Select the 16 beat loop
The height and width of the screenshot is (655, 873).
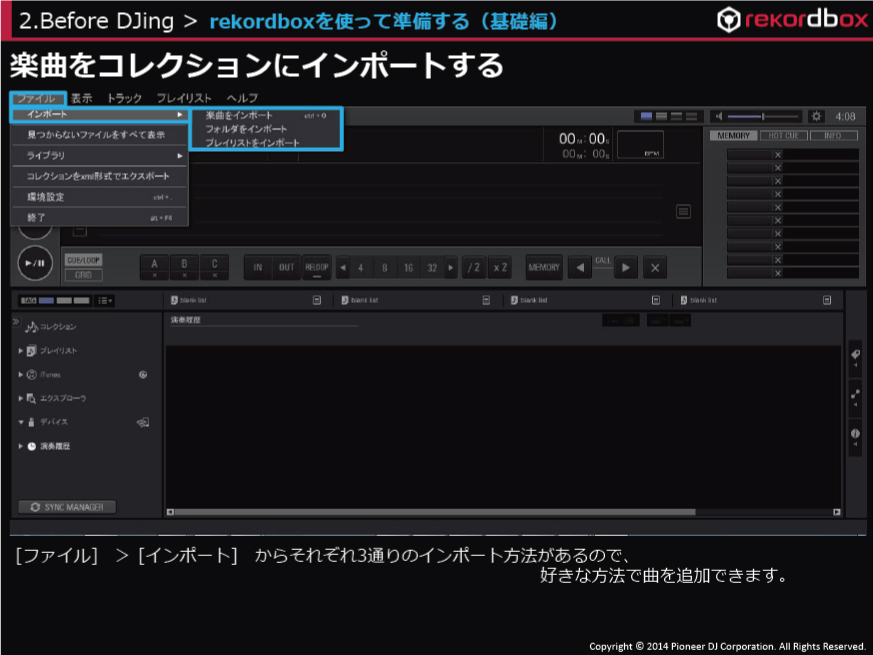(x=409, y=268)
